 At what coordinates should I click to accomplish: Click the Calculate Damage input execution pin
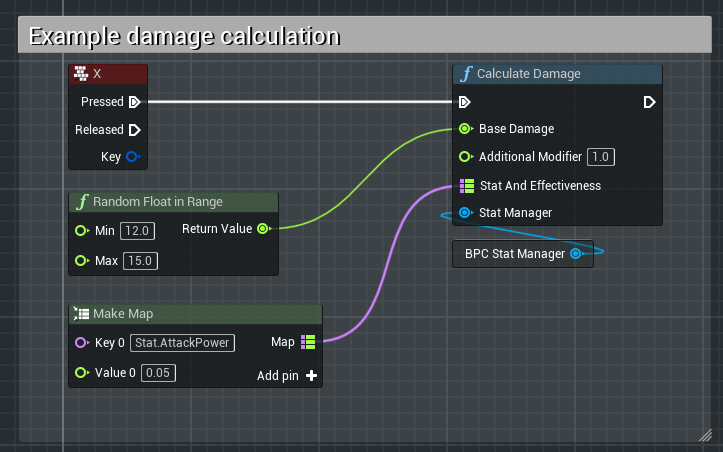coord(464,101)
